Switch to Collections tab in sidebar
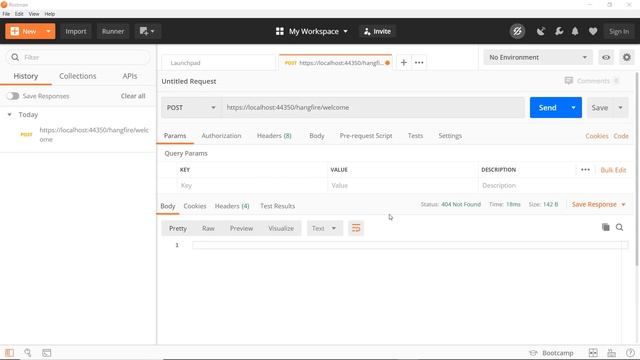This screenshot has height=360, width=640. pos(78,76)
